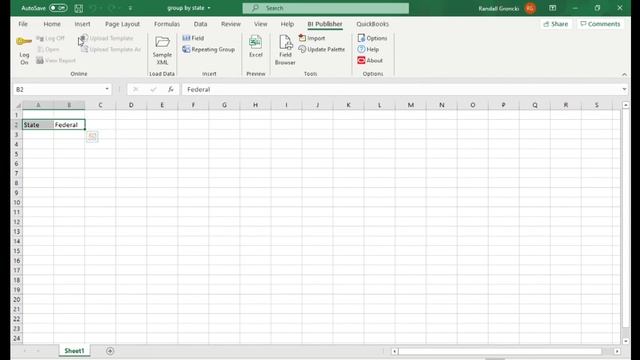
Task: Switch to the Page Layout tab
Action: pos(122,24)
